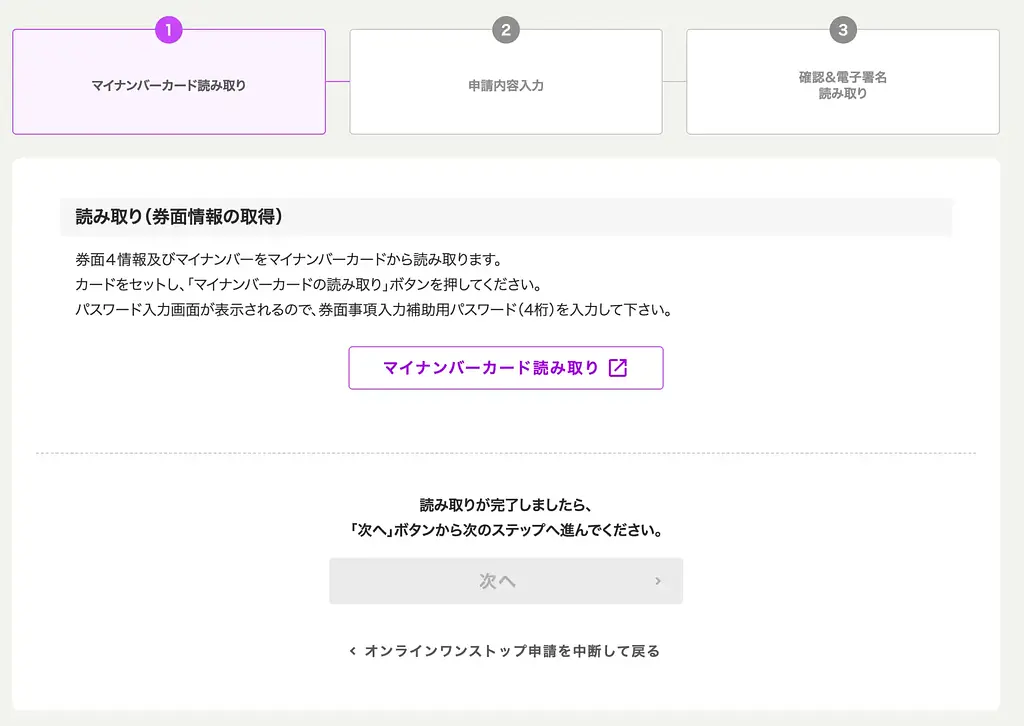Click the greyed-out 次へ progress button
The image size is (1024, 726).
coord(505,581)
